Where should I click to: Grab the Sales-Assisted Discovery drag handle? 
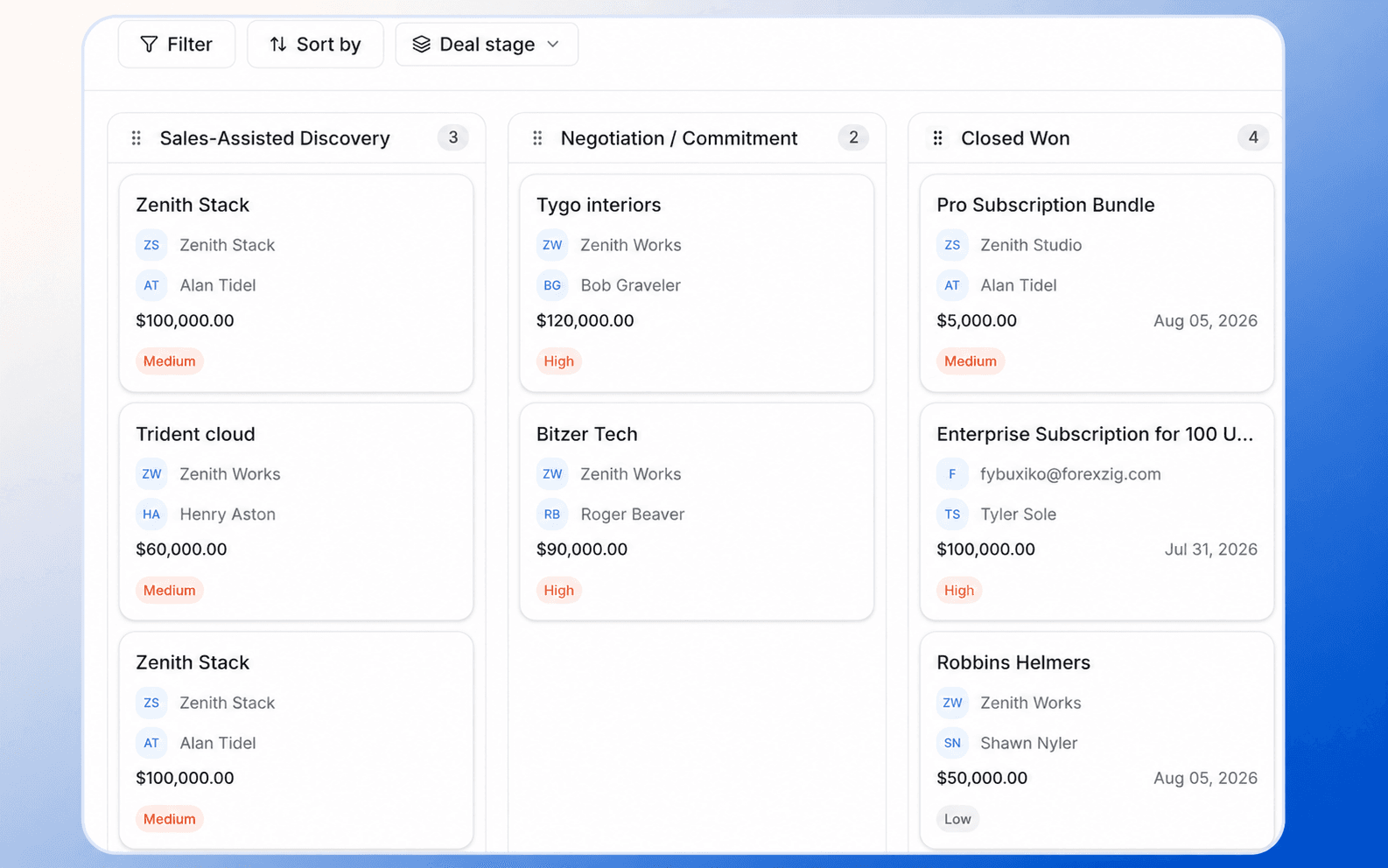click(137, 138)
